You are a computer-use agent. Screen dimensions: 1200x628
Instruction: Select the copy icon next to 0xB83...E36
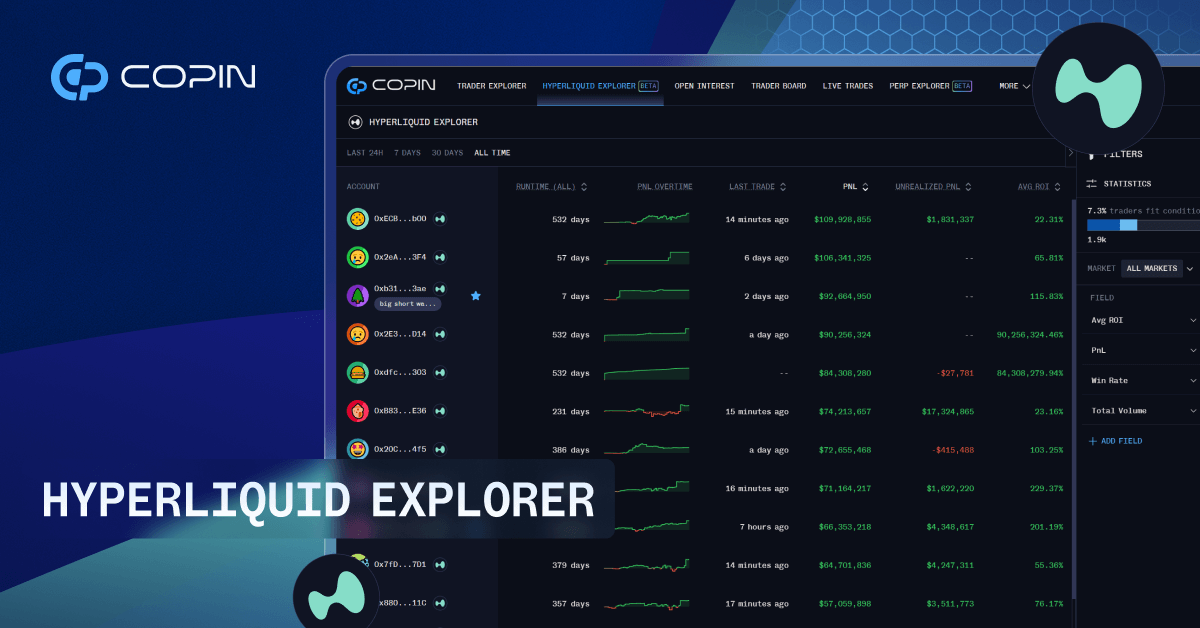(439, 410)
